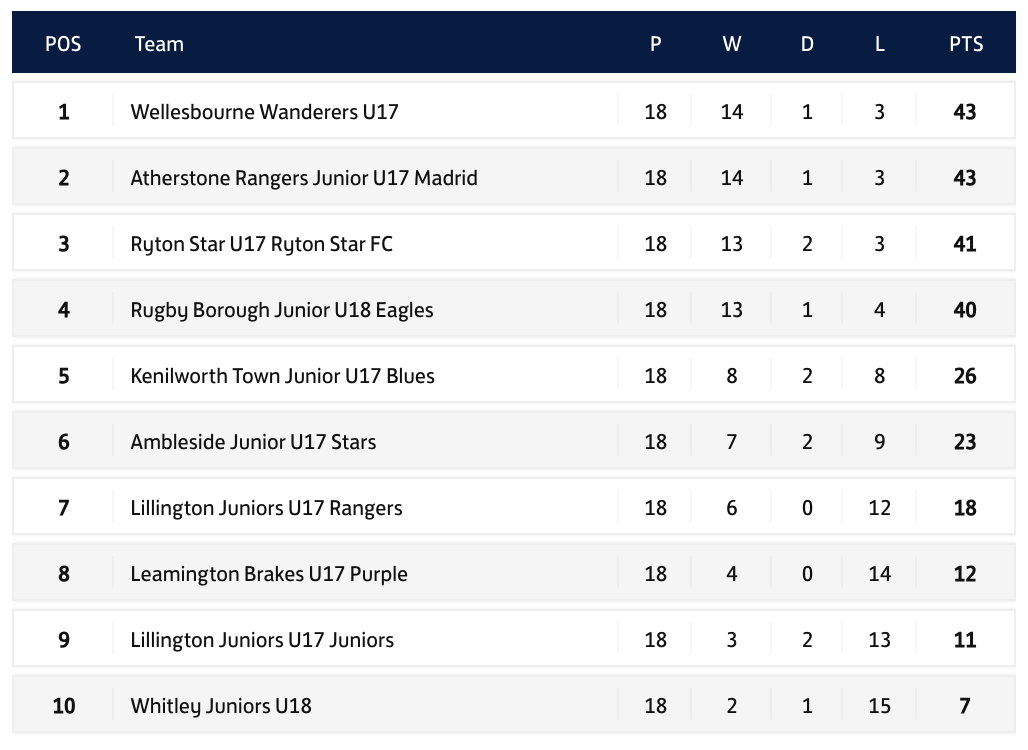Select Leamington Brakes U17 Purple
This screenshot has height=750, width=1028.
[269, 574]
